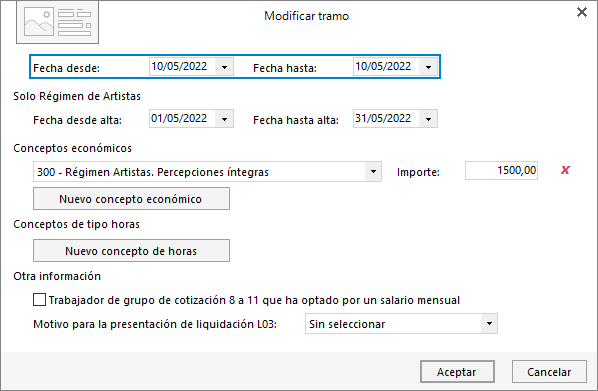Viewport: 598px width, 391px height.
Task: Click the Importe: label
Action: tap(418, 172)
